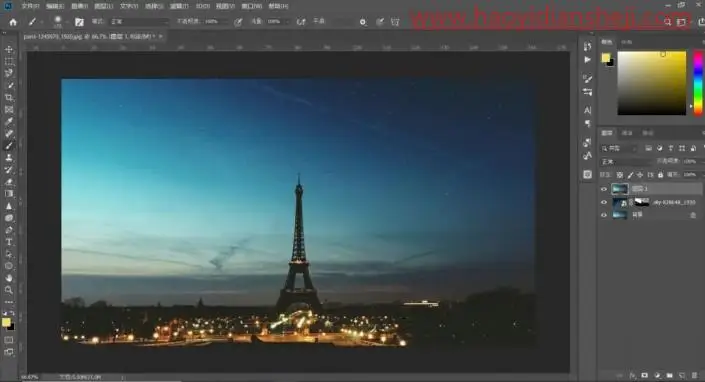Click the Home icon in options bar

pos(13,22)
